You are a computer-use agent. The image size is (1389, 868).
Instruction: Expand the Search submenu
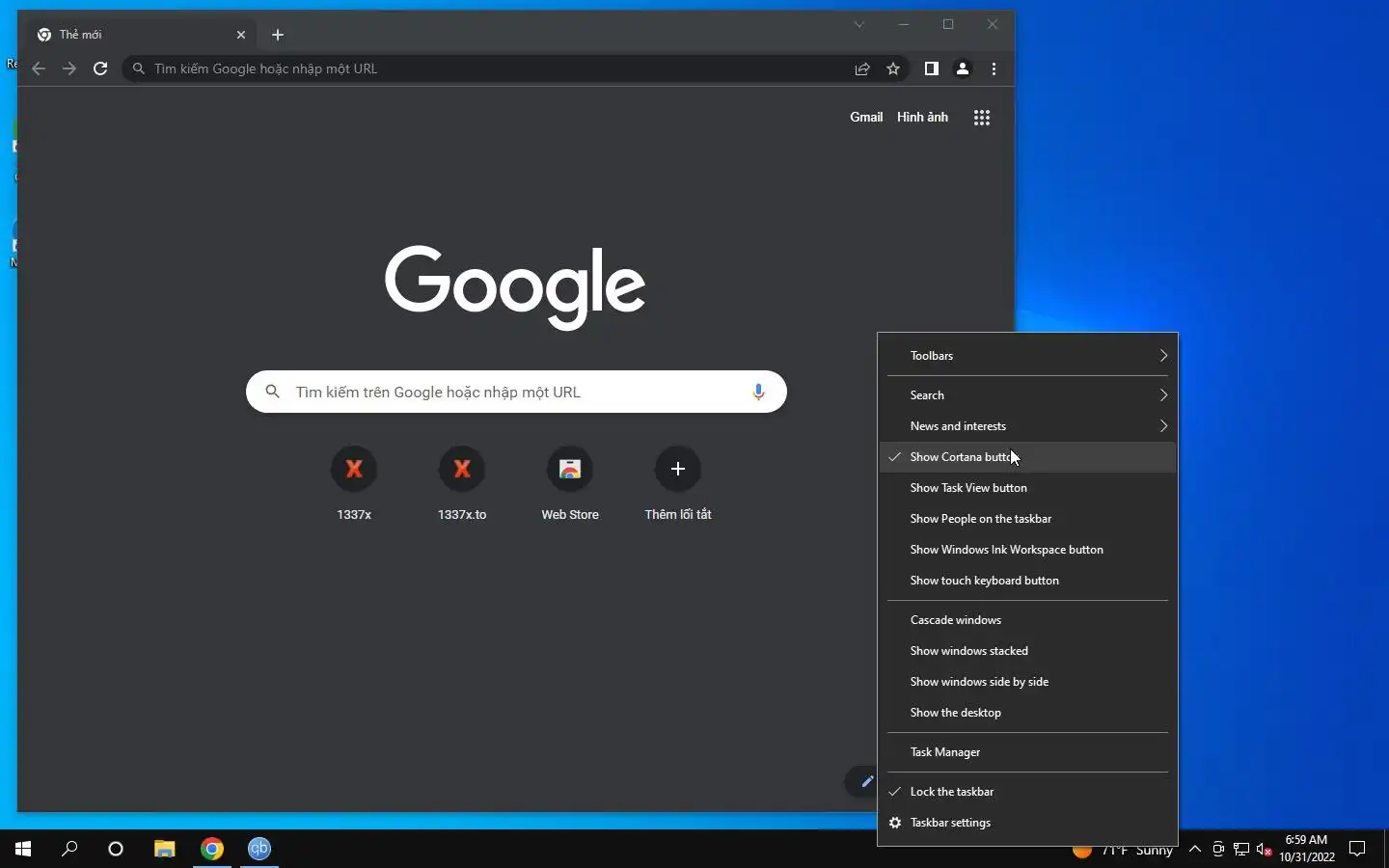click(1027, 395)
